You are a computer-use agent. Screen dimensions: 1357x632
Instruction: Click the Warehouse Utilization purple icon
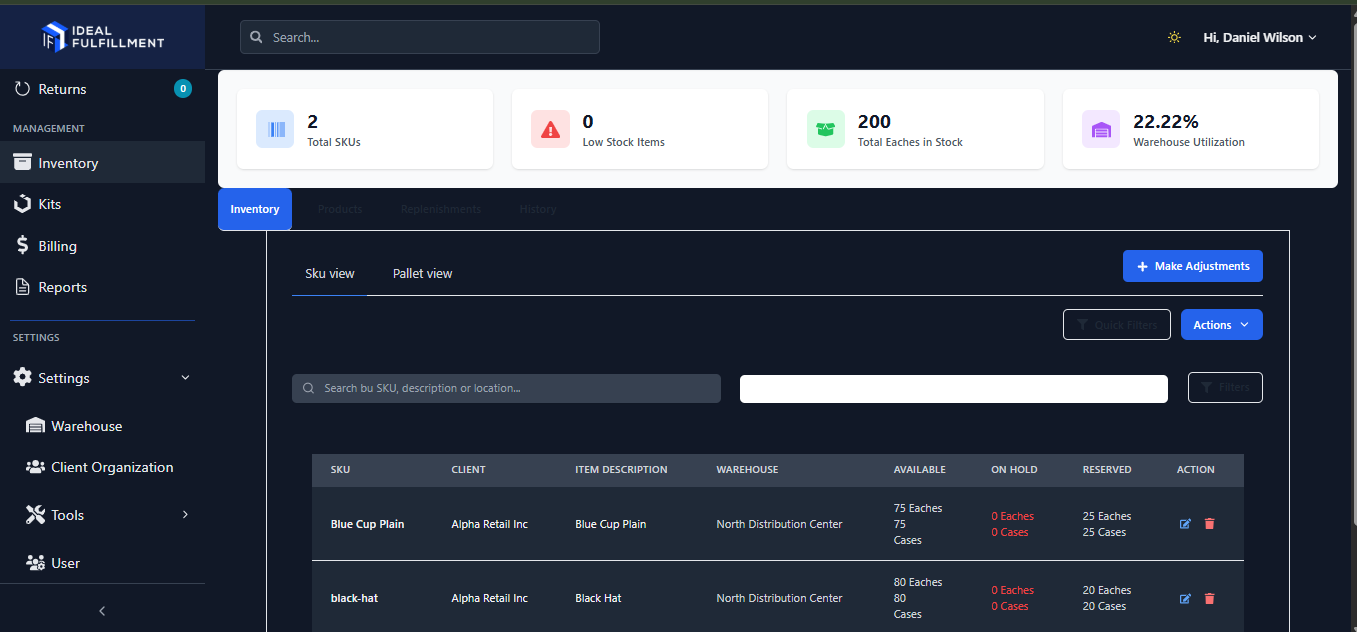coord(1101,129)
